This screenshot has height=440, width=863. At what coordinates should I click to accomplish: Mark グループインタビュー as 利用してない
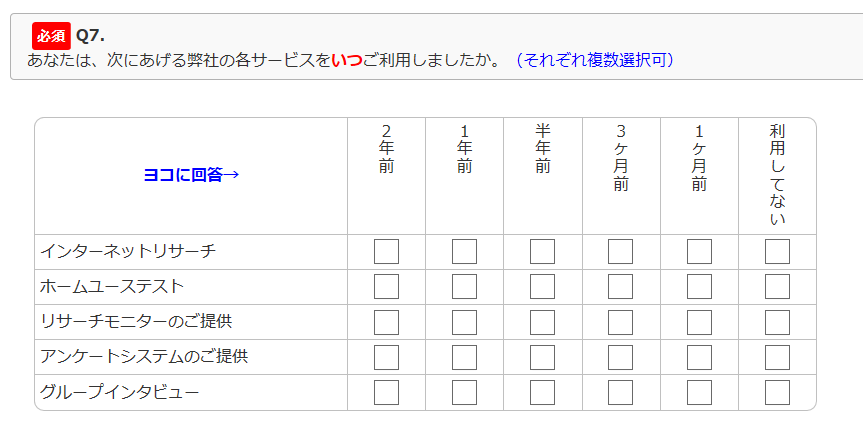[x=777, y=392]
